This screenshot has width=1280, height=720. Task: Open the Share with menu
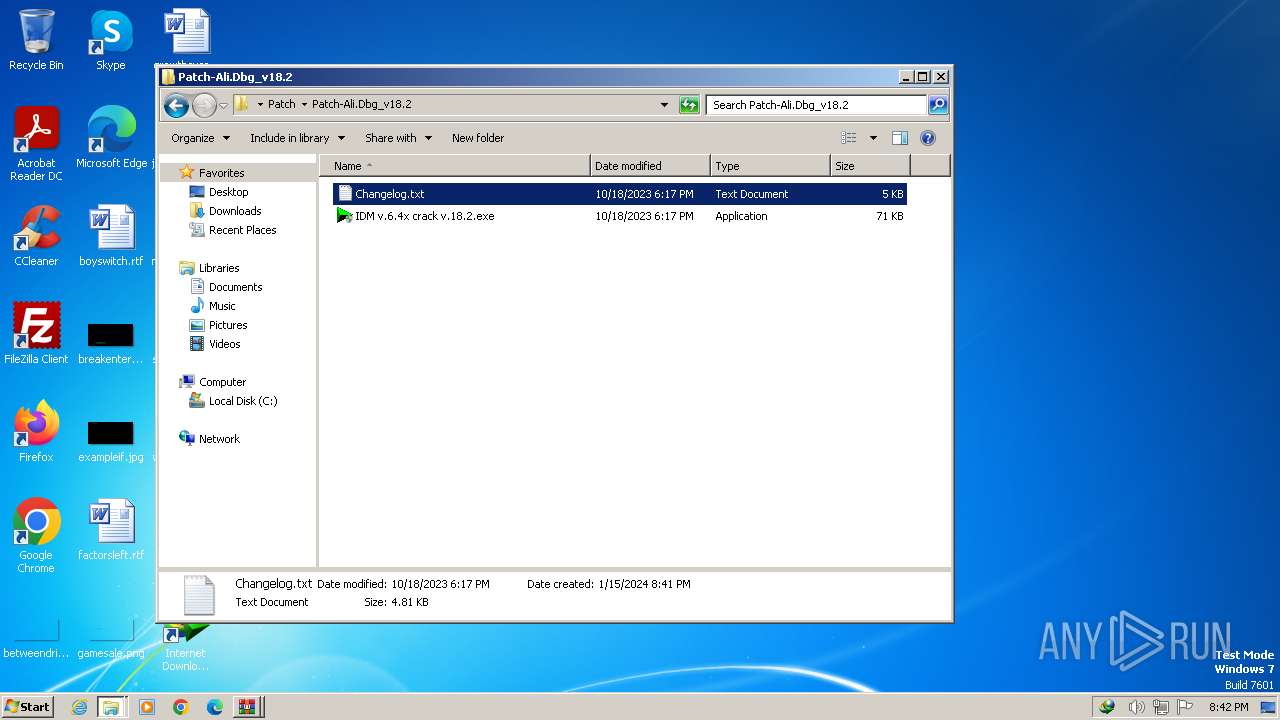tap(398, 138)
